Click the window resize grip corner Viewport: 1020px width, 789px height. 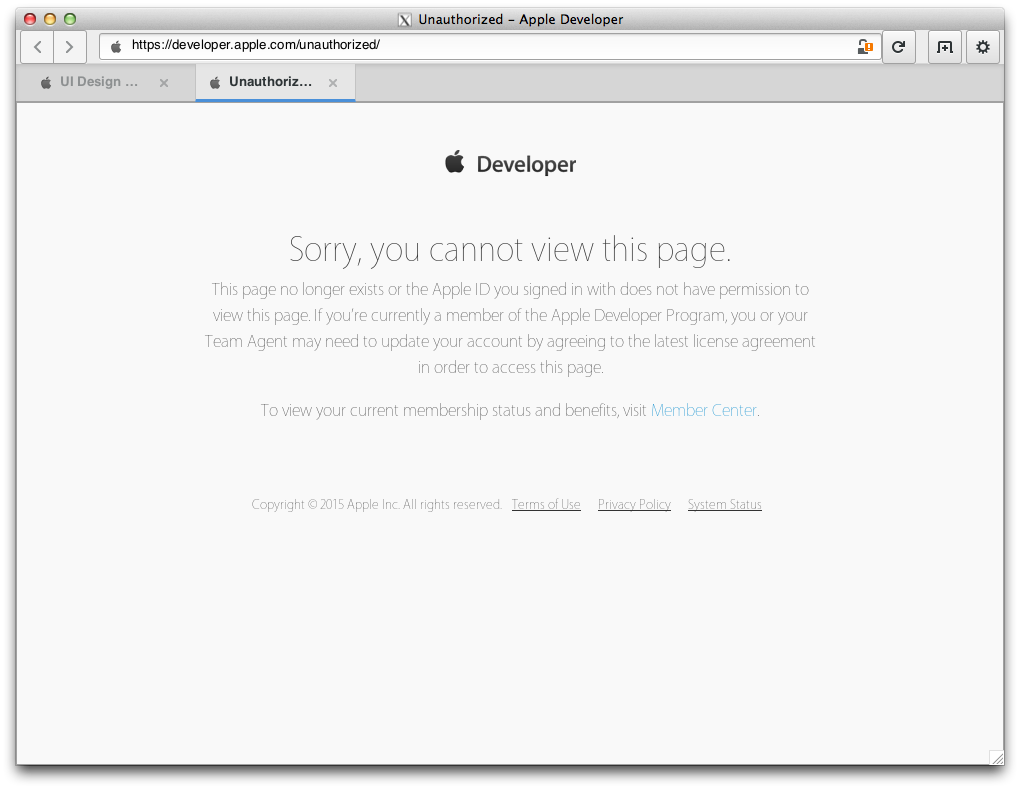996,757
